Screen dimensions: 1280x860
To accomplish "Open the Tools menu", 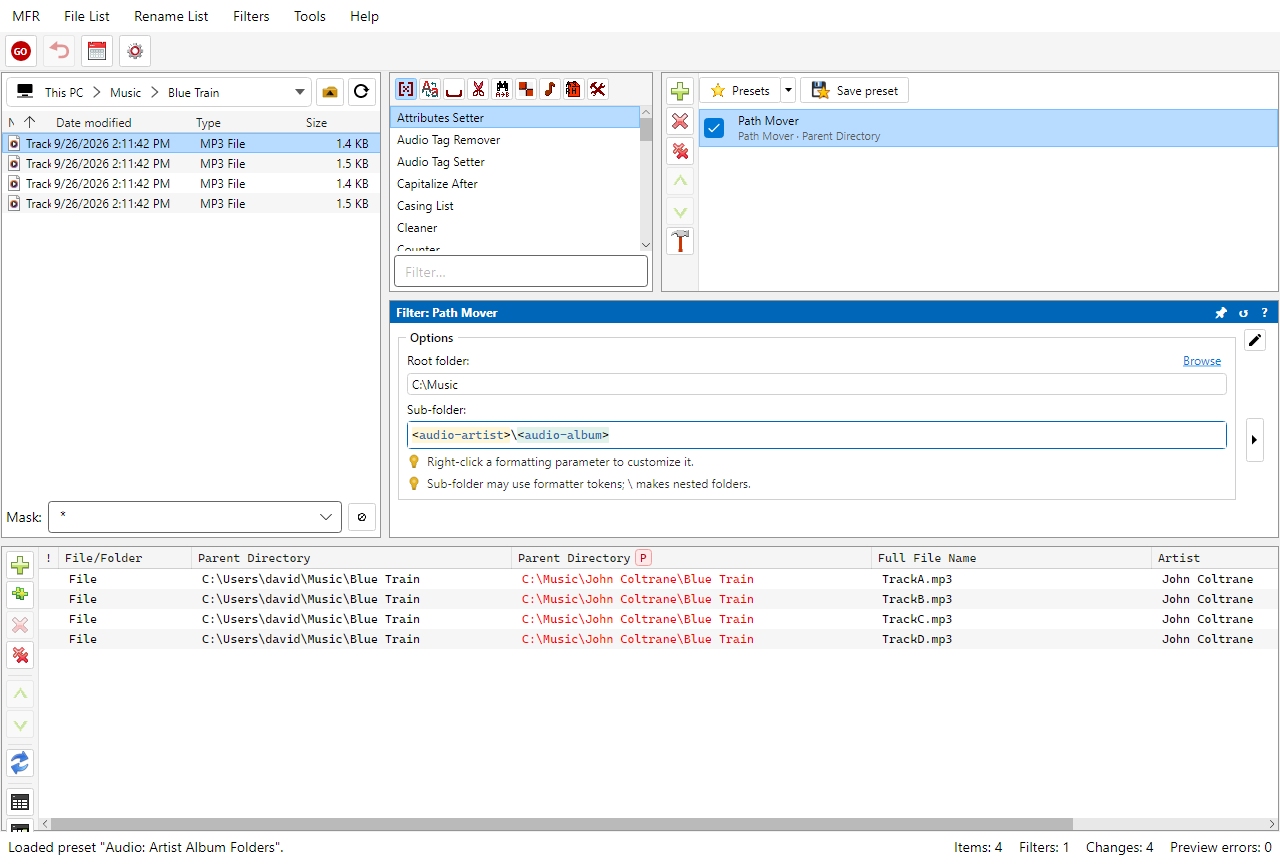I will point(310,16).
